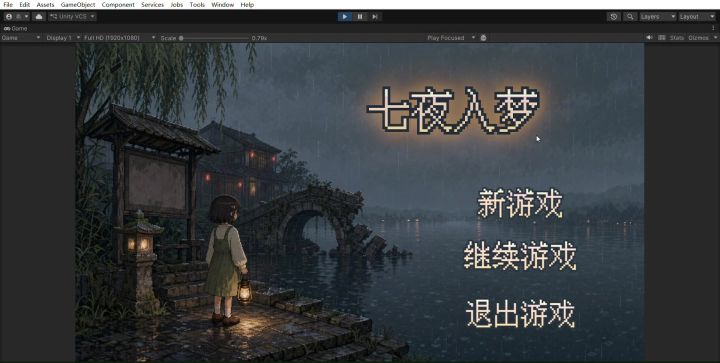Pause the running game

(360, 17)
